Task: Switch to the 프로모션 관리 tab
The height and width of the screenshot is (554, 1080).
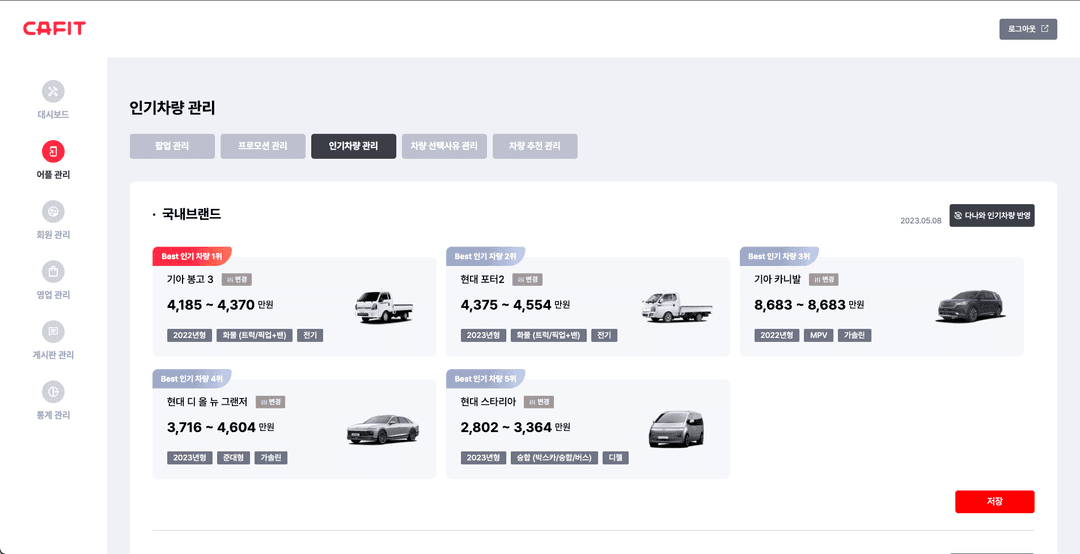Action: click(x=263, y=146)
